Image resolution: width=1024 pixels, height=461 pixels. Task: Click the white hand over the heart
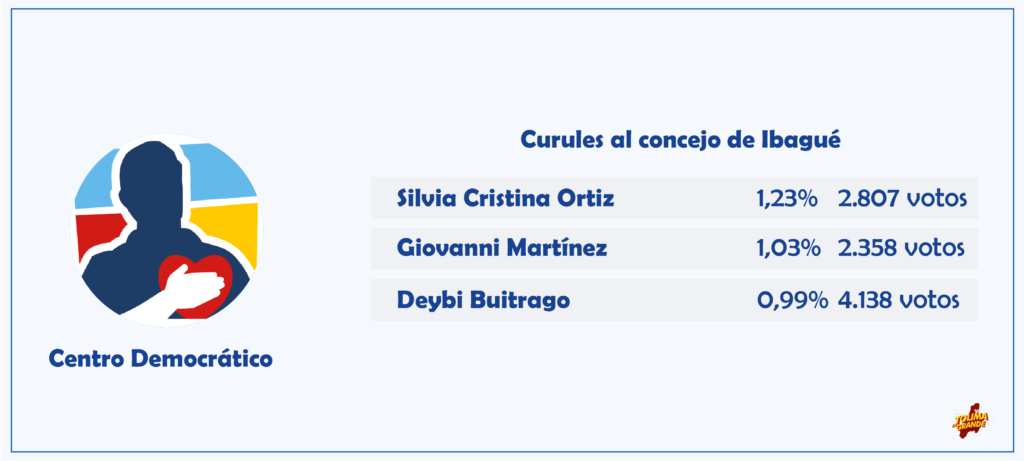(x=176, y=295)
